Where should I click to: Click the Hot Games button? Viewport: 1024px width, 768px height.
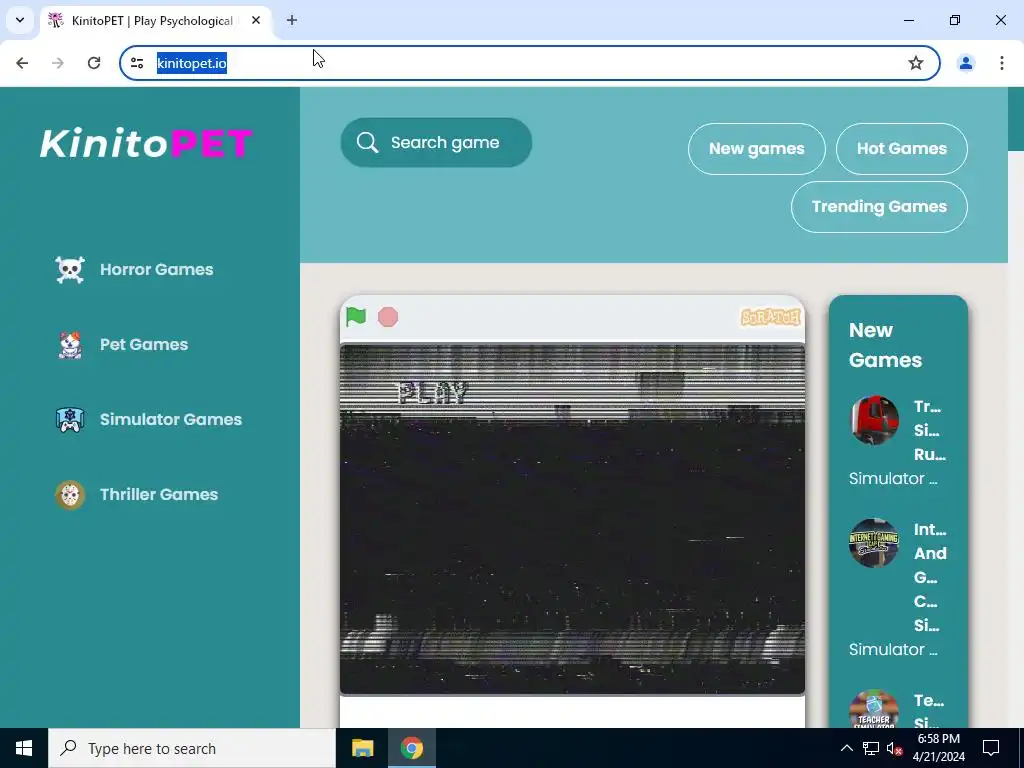901,149
